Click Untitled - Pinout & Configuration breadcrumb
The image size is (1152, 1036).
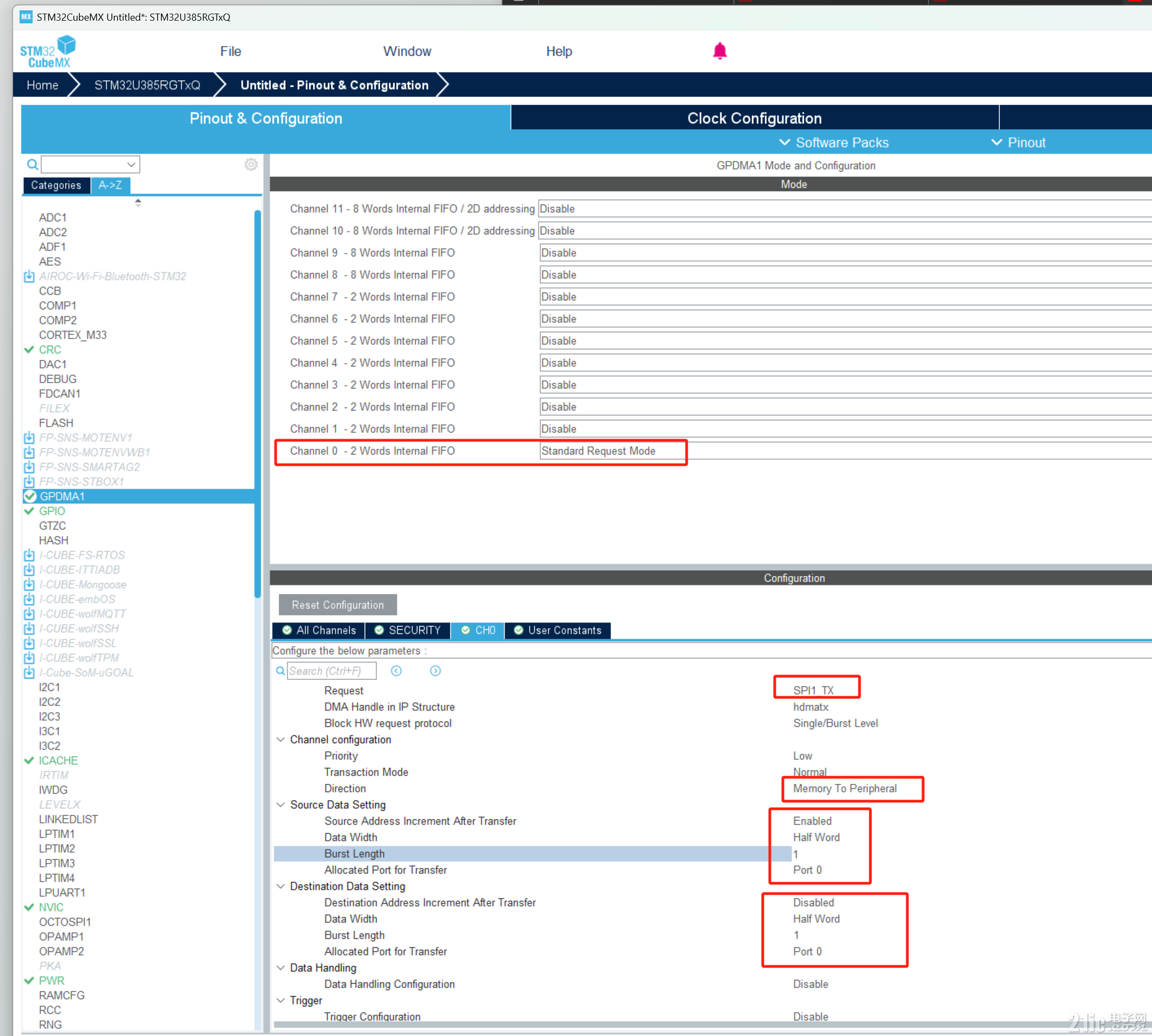334,85
